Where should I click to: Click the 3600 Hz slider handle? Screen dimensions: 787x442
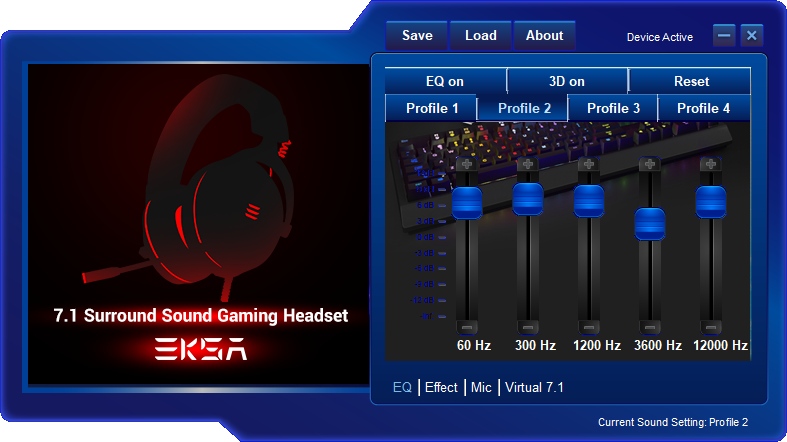tap(649, 224)
